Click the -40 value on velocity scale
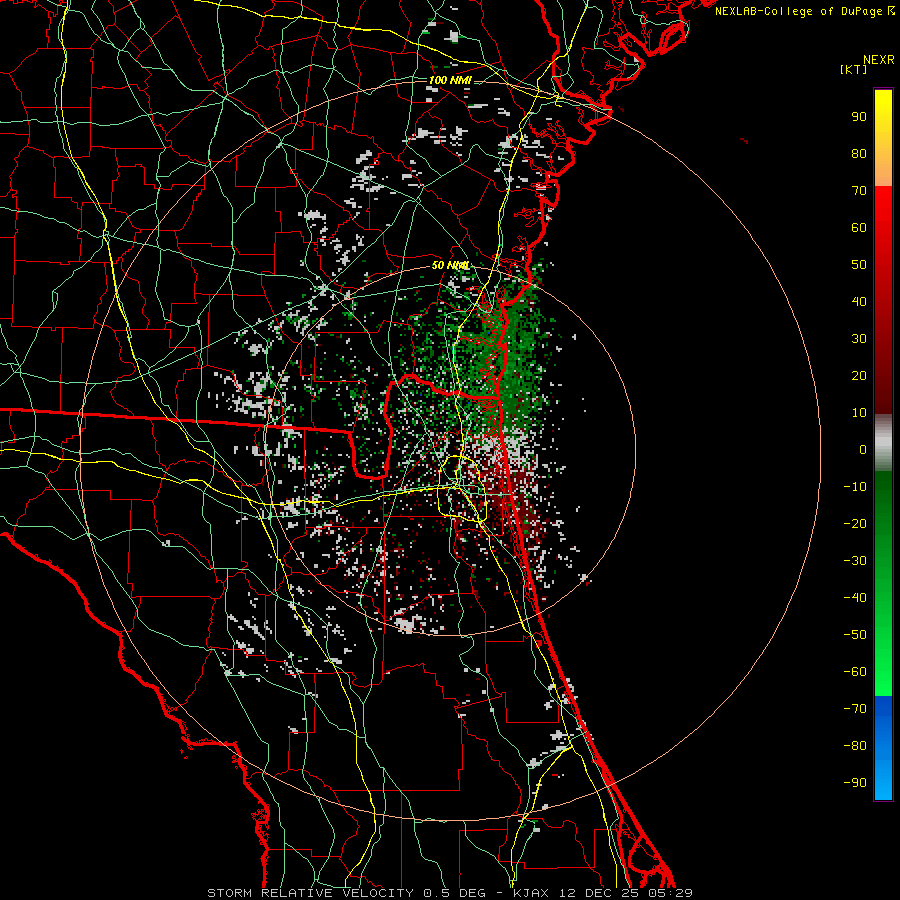Image resolution: width=900 pixels, height=900 pixels. pos(855,598)
